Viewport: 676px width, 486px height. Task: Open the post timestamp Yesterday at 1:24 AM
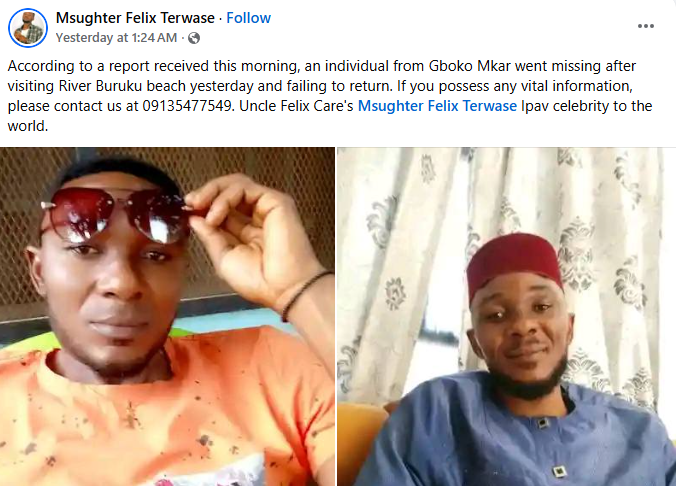[x=116, y=38]
